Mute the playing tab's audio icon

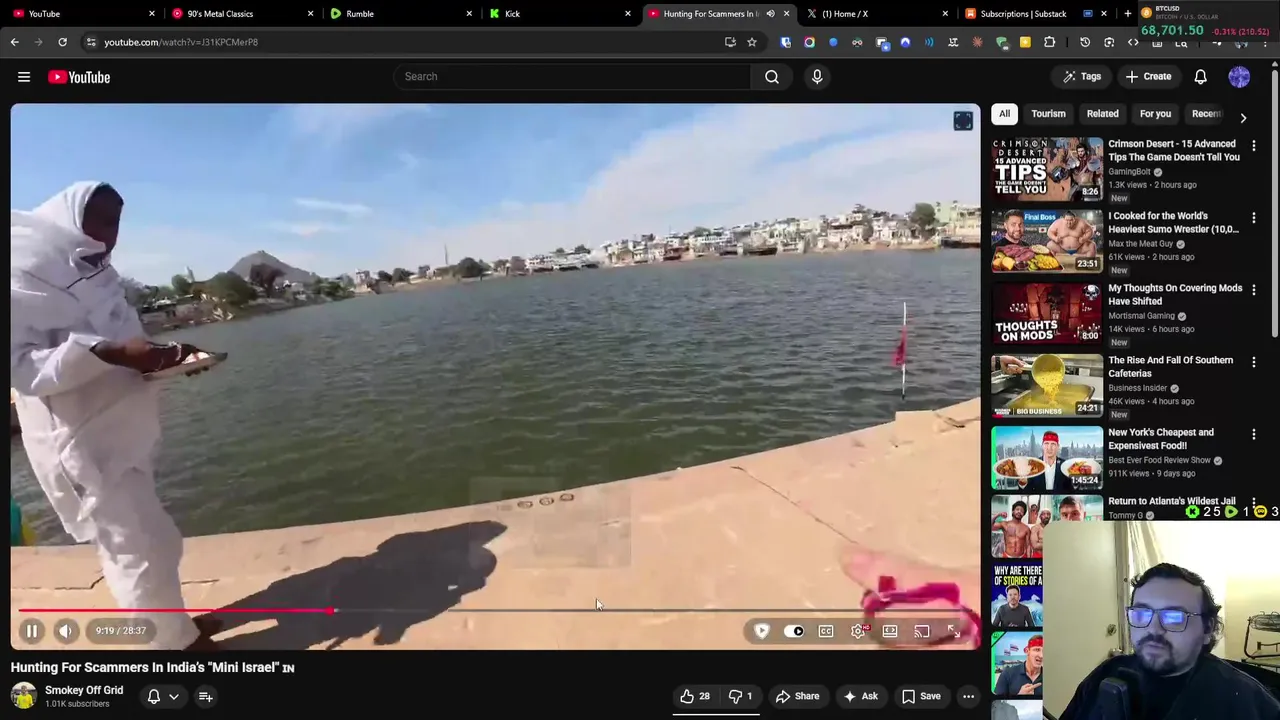coord(770,14)
